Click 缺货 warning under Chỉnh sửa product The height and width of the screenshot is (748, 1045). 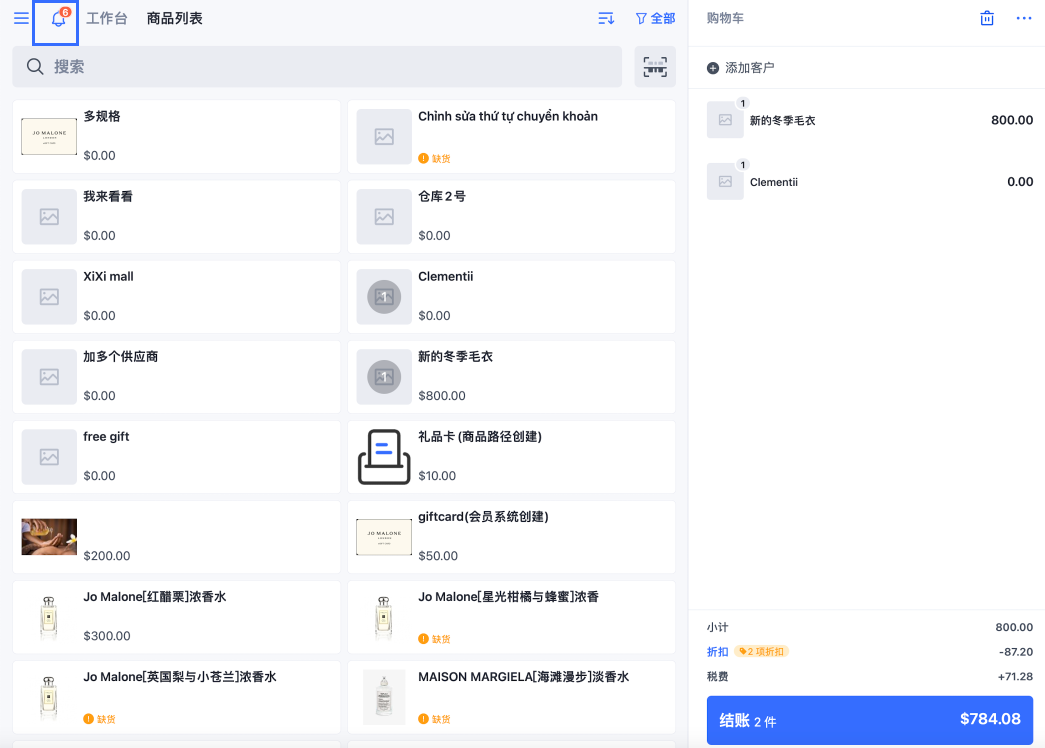click(x=435, y=159)
